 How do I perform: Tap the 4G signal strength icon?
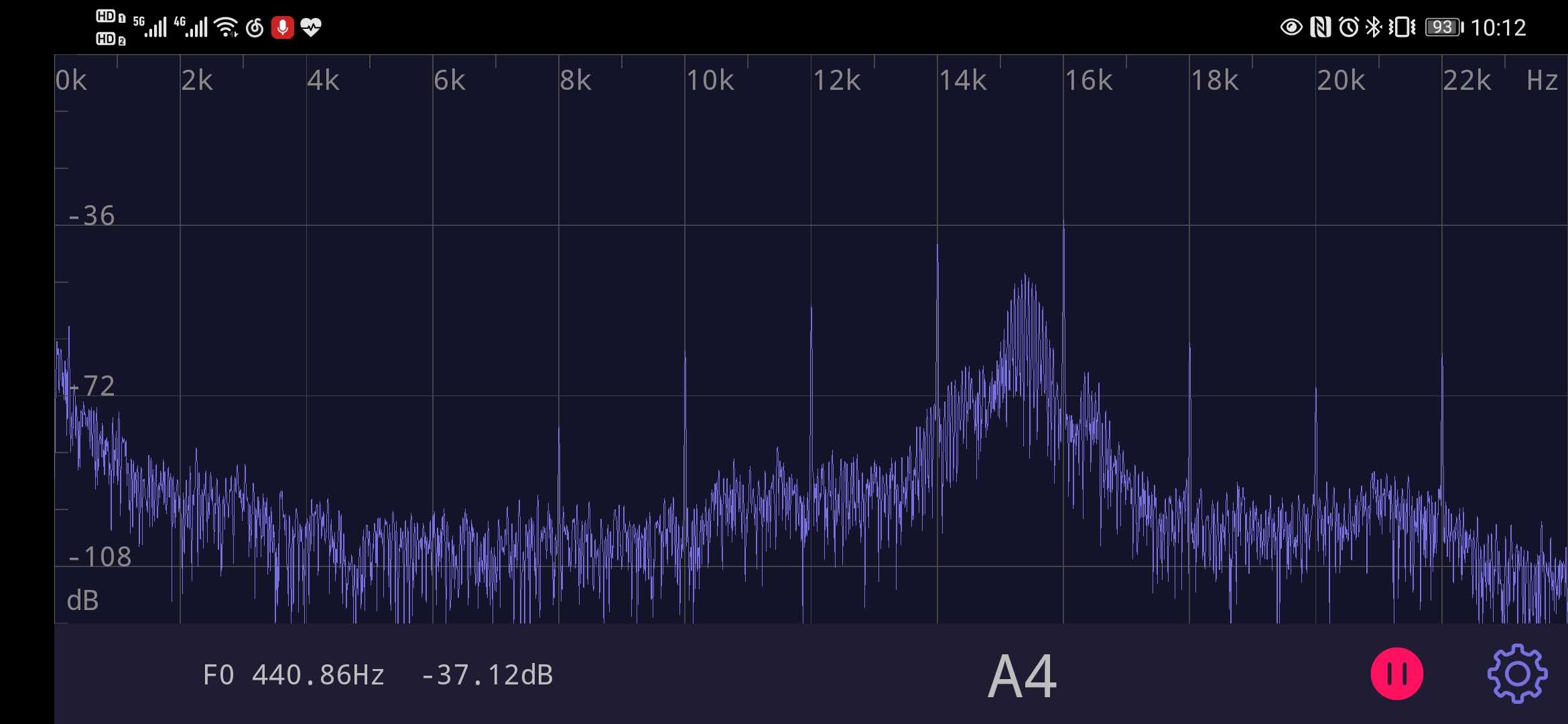click(x=191, y=27)
